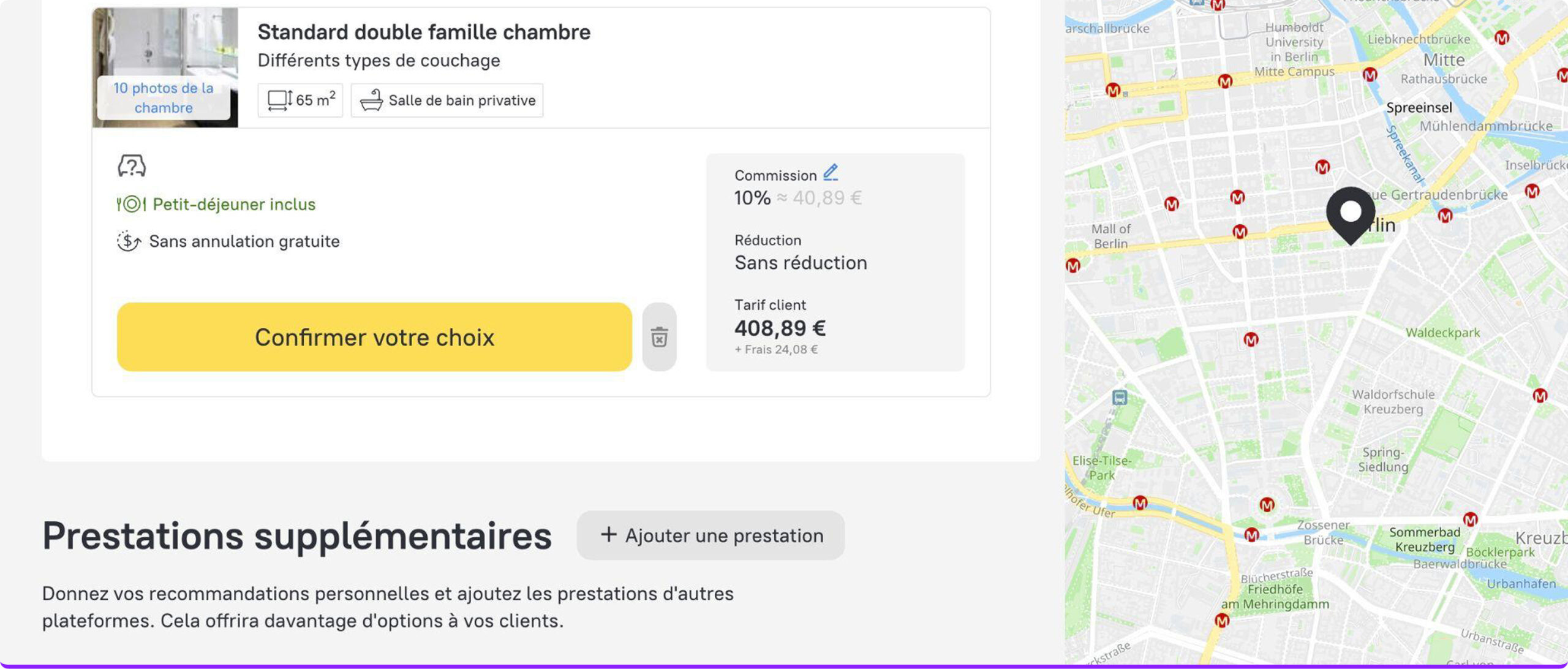This screenshot has width=1568, height=669.
Task: Click Standard double famille chambre title
Action: (x=424, y=32)
